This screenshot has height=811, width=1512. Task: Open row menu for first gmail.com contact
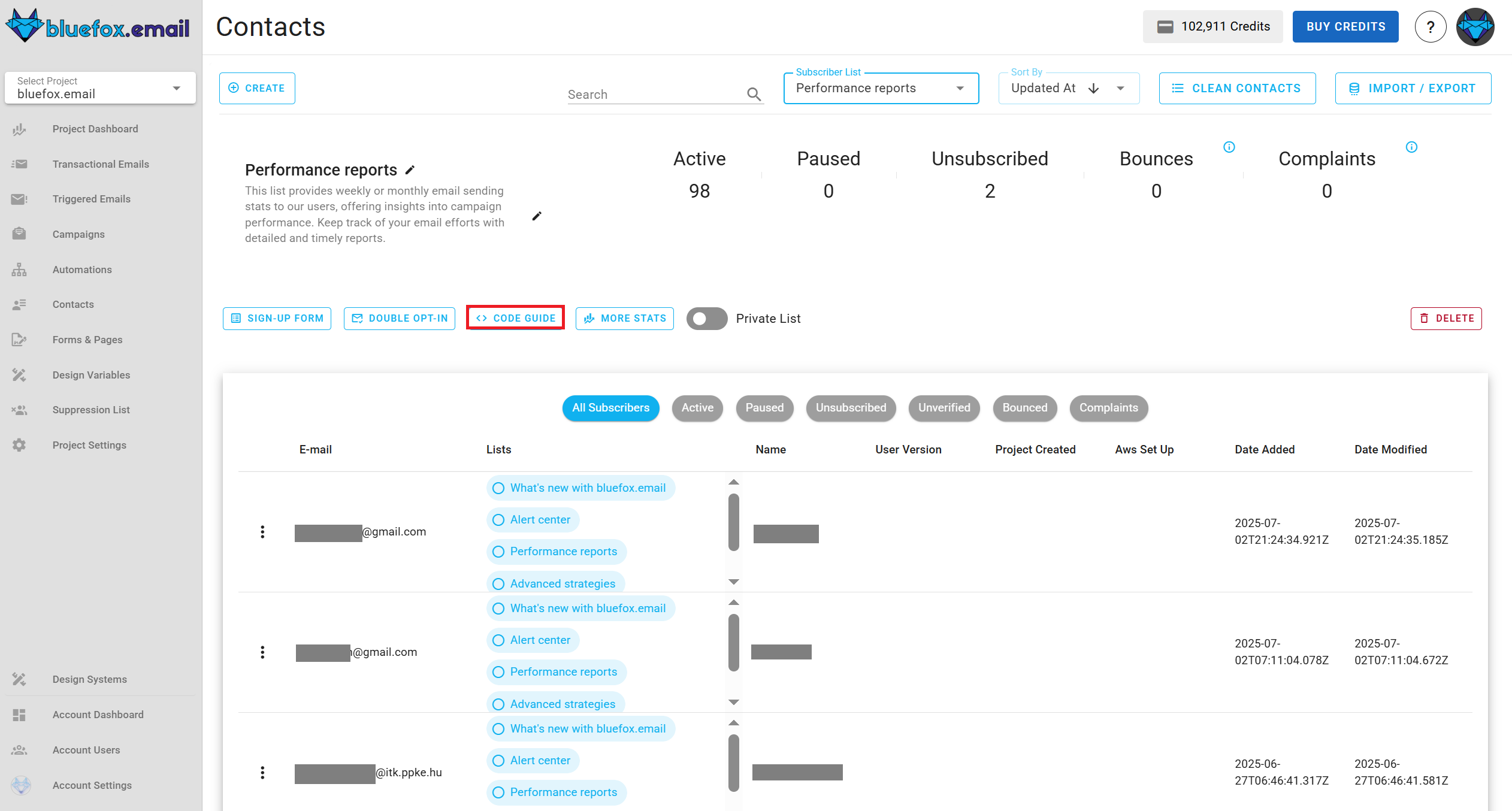(x=262, y=532)
